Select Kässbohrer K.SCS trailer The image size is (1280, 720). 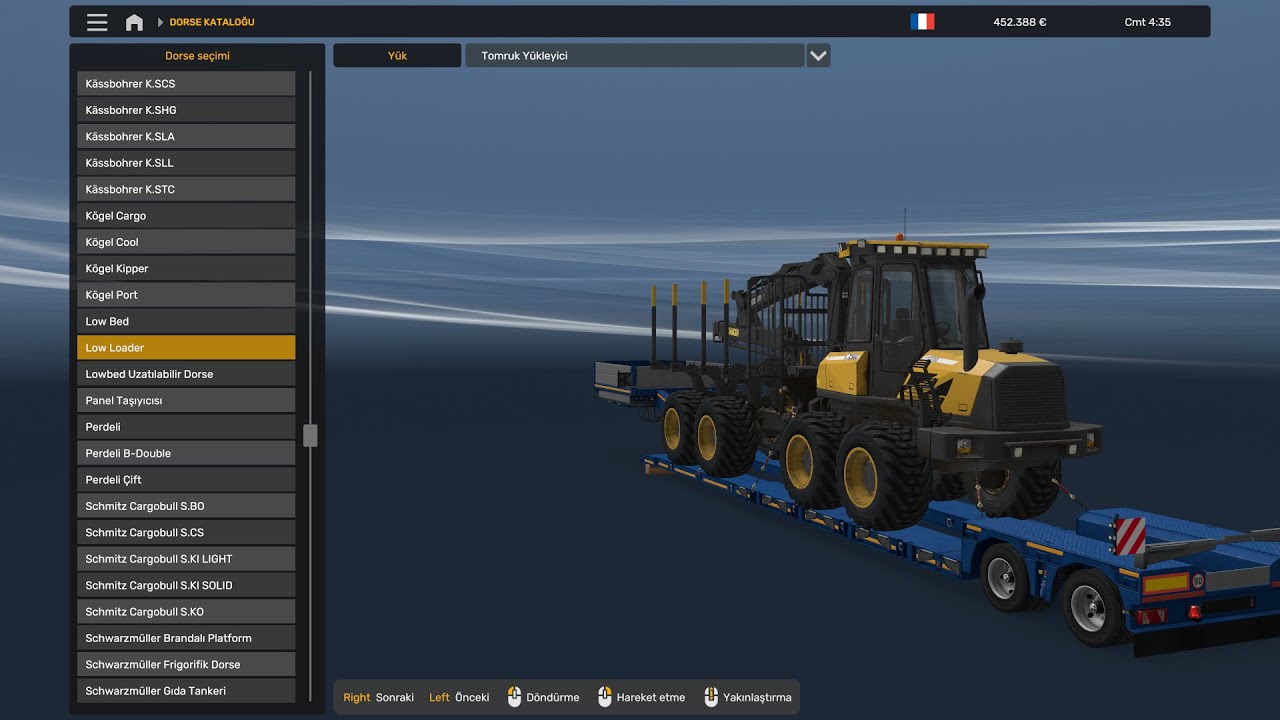coord(186,84)
